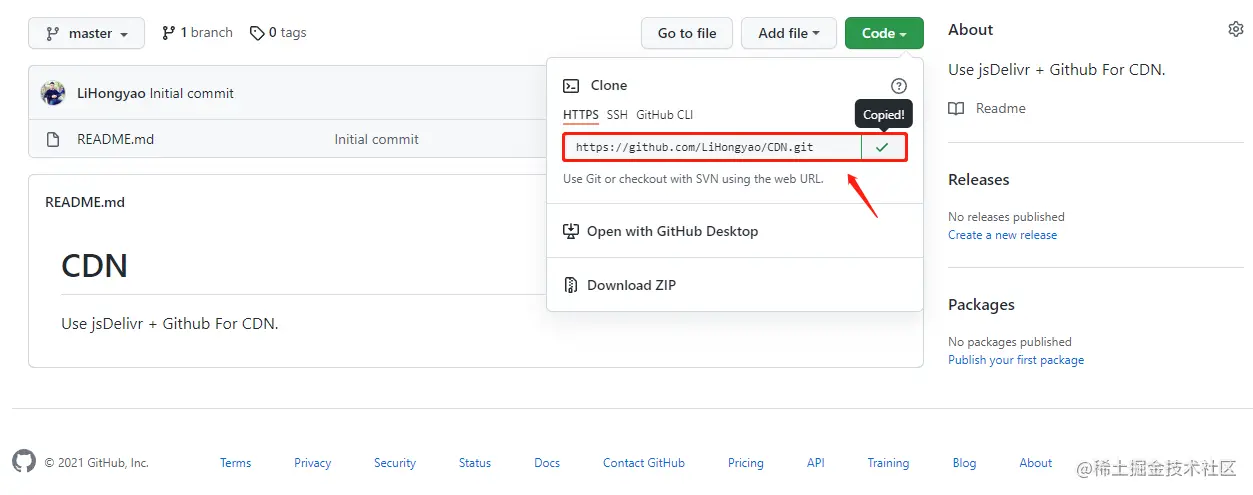Open Initial commit link in README.md row
Image resolution: width=1253 pixels, height=495 pixels.
pyautogui.click(x=377, y=139)
